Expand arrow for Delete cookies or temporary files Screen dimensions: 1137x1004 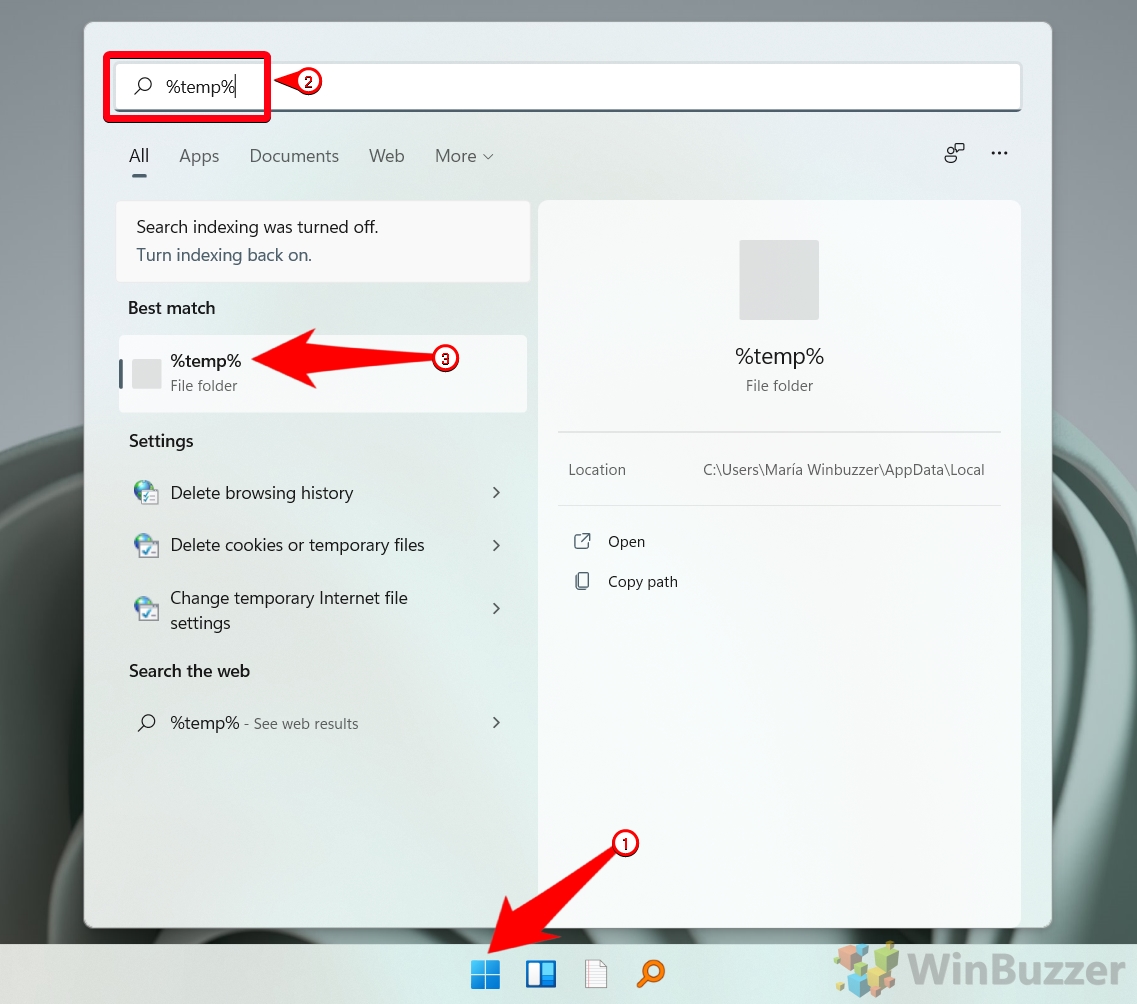pos(496,545)
